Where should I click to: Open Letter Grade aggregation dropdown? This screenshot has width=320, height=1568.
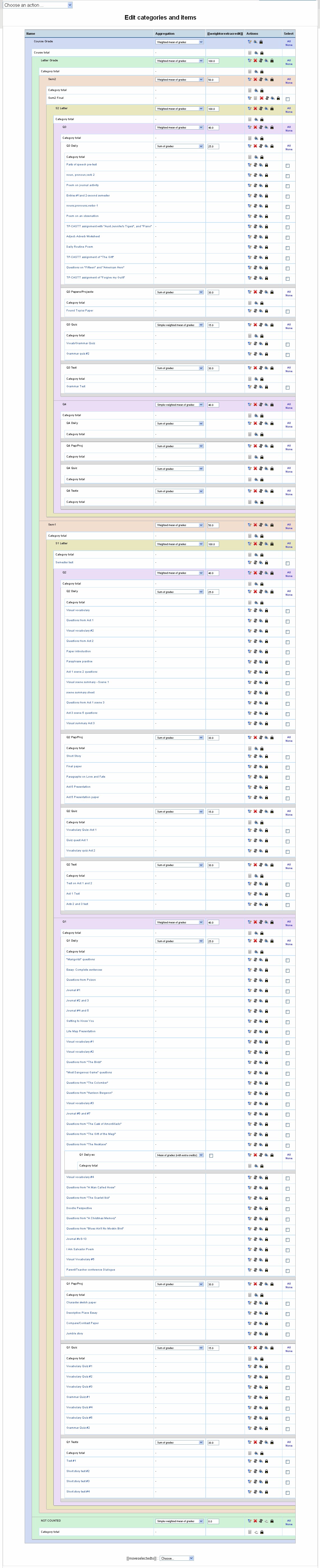click(179, 61)
